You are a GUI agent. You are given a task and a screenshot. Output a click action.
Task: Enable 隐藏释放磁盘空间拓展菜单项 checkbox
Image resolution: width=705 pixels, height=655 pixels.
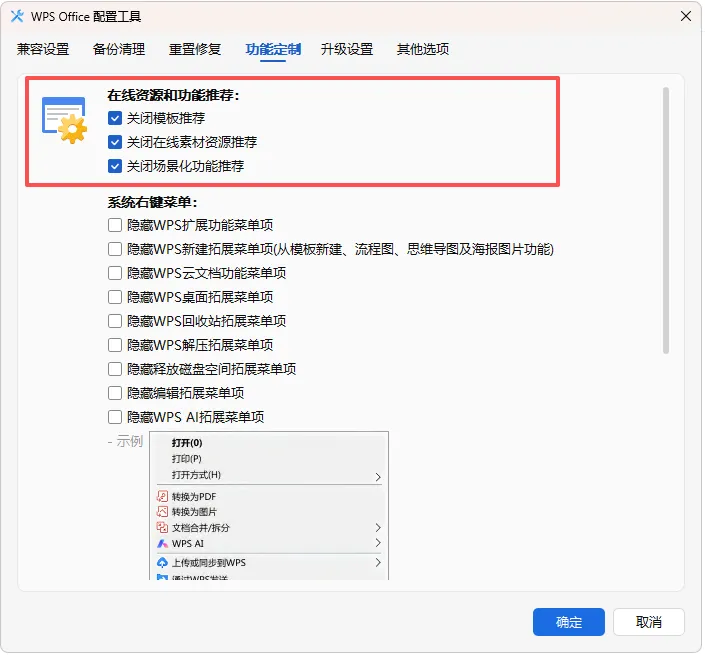click(115, 369)
